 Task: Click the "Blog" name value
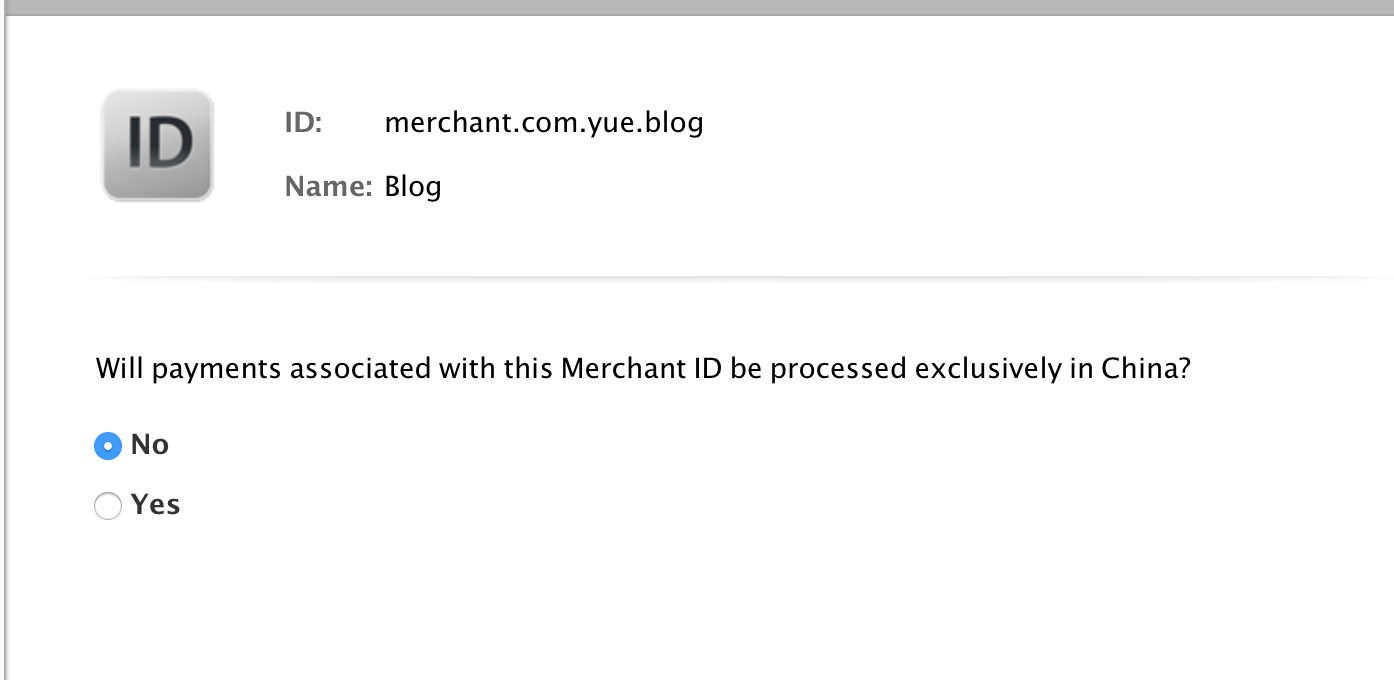(x=413, y=187)
